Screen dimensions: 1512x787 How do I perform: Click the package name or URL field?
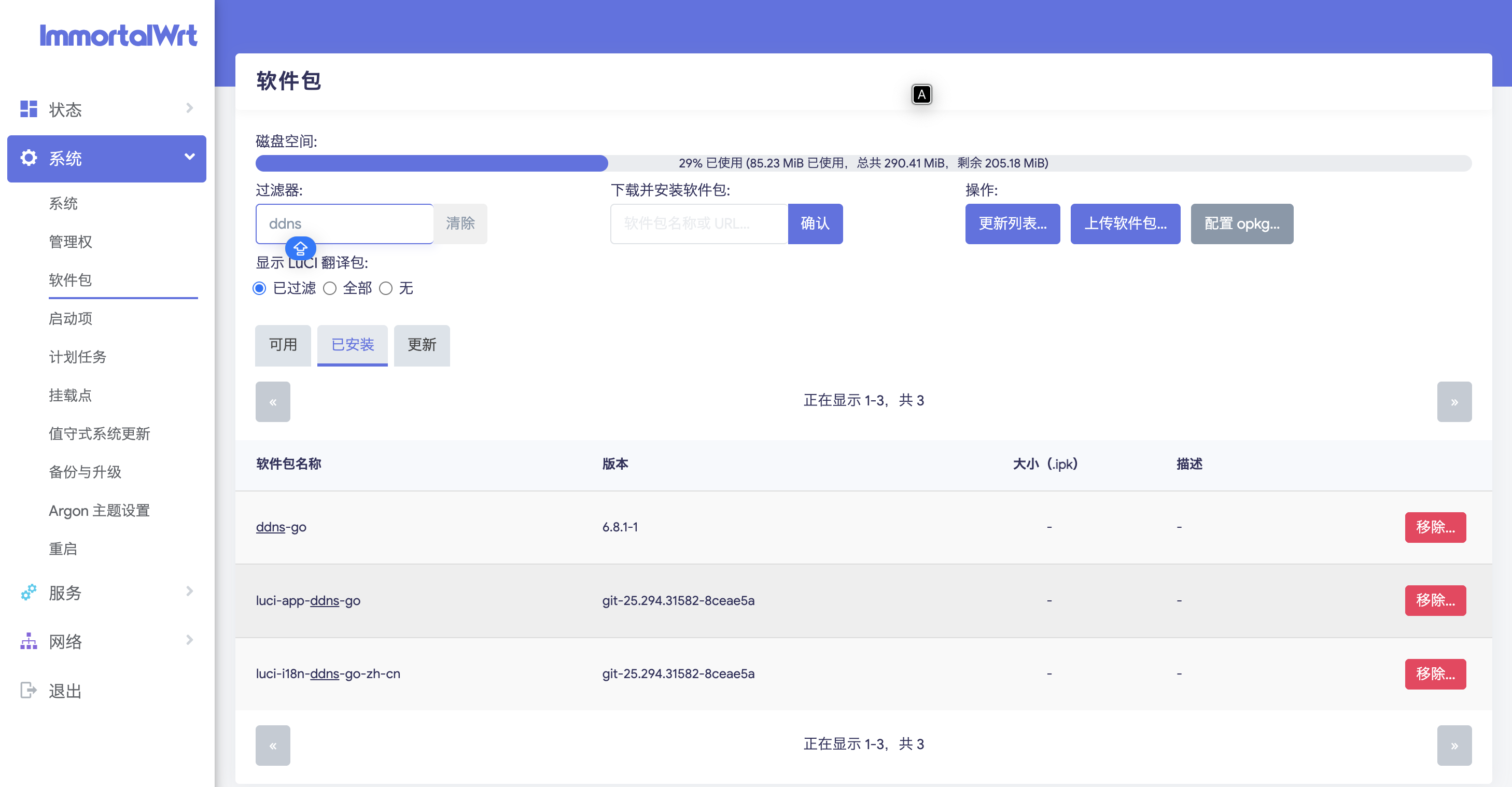(698, 223)
